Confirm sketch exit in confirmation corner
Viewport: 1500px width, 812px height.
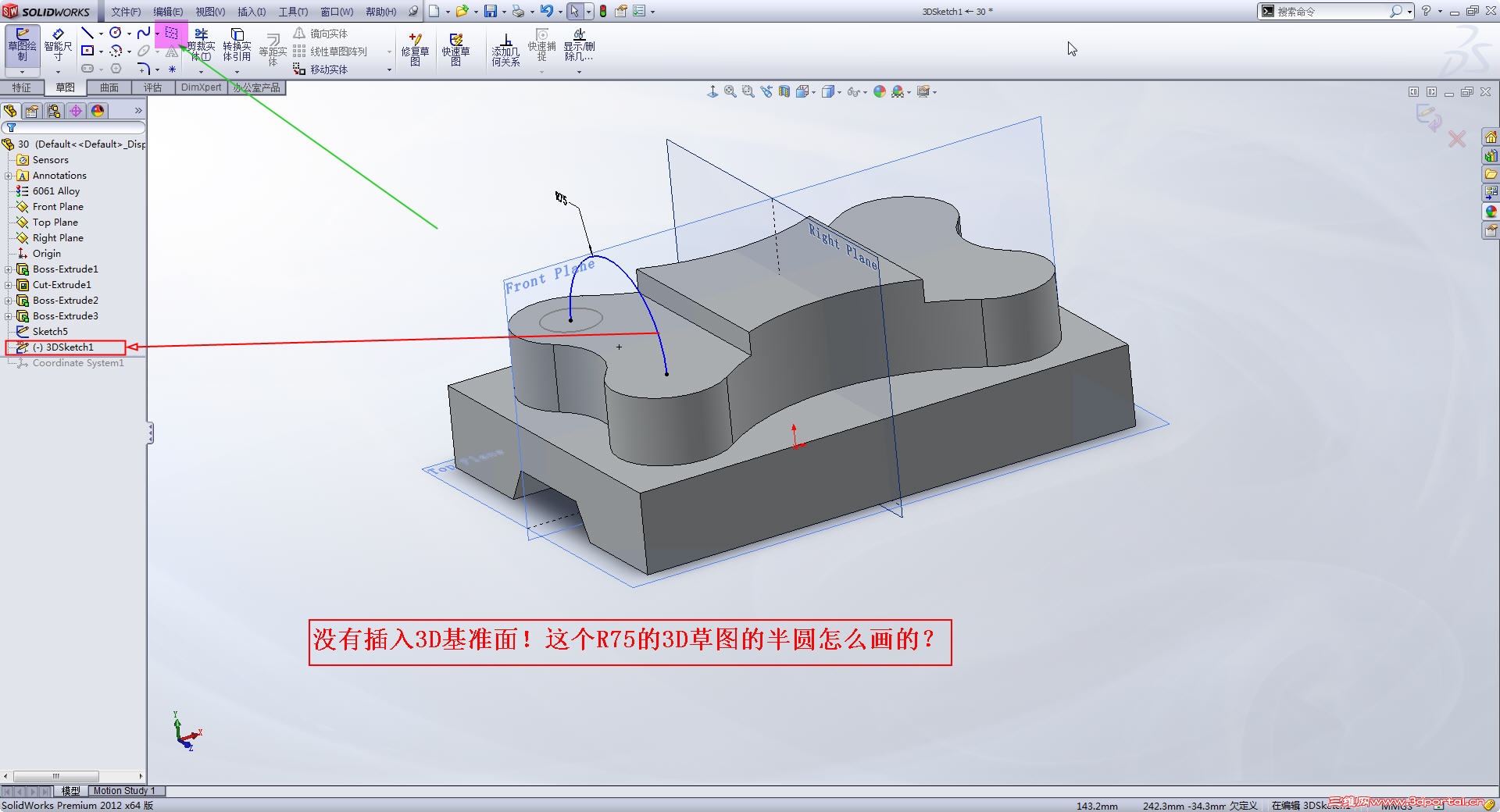pyautogui.click(x=1429, y=118)
